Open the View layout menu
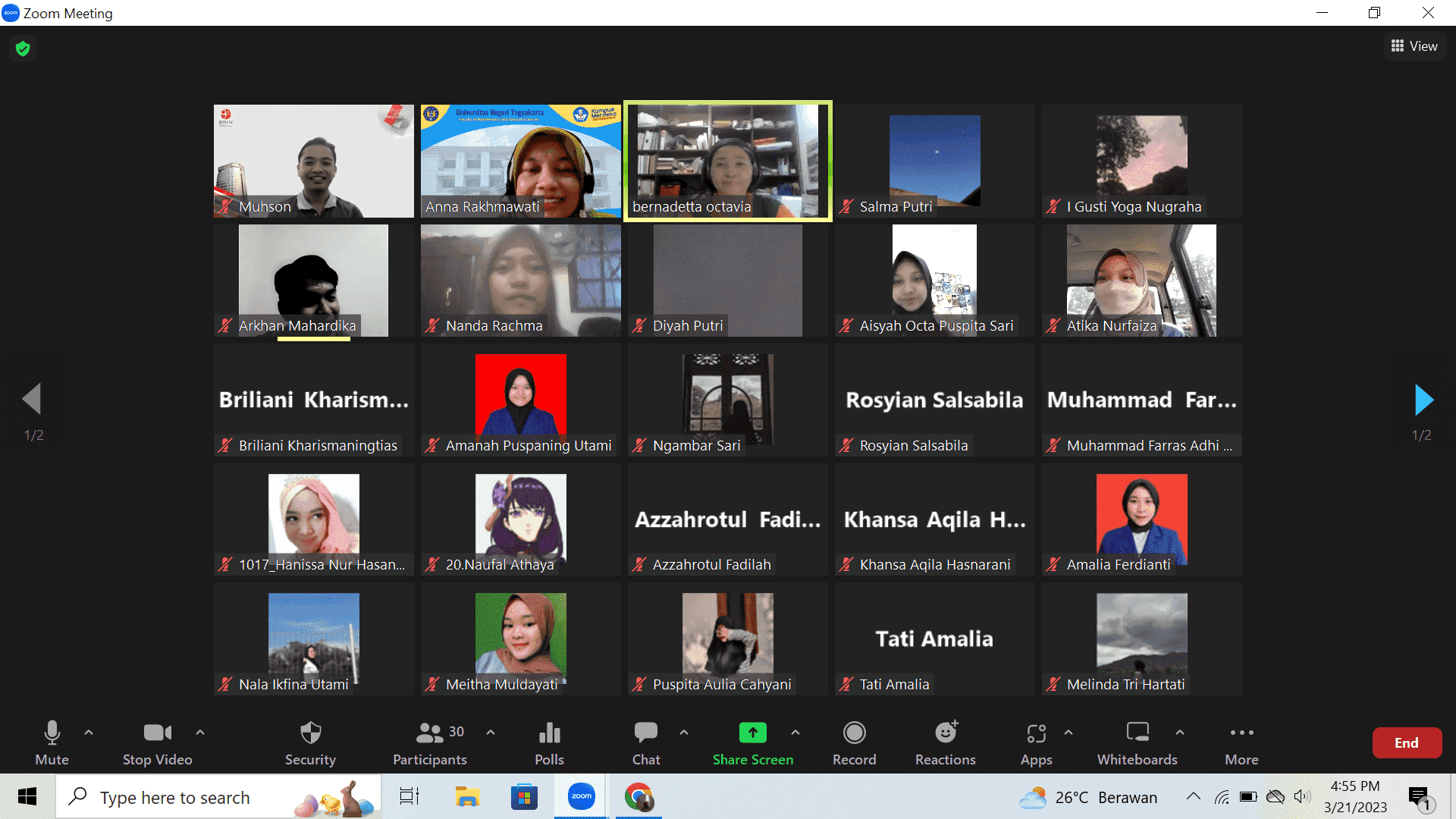The image size is (1456, 819). (x=1414, y=46)
